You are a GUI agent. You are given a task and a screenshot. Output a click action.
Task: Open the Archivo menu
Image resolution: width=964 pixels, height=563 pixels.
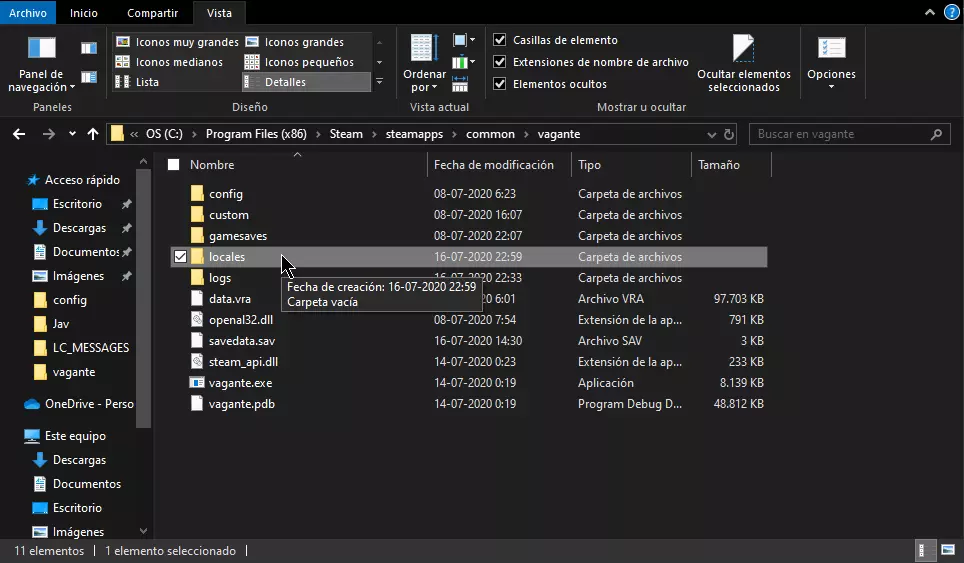(28, 12)
